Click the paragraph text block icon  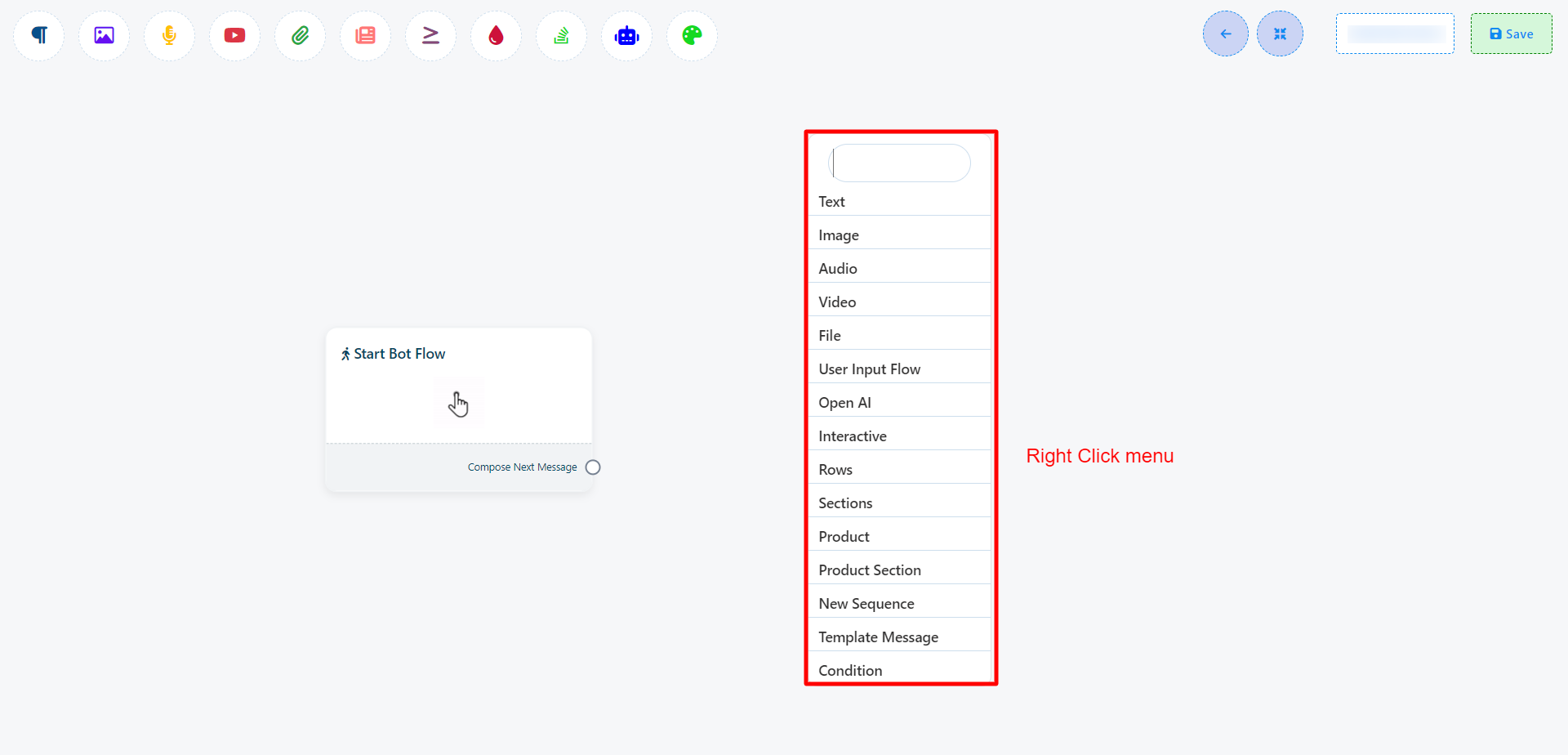pos(39,35)
